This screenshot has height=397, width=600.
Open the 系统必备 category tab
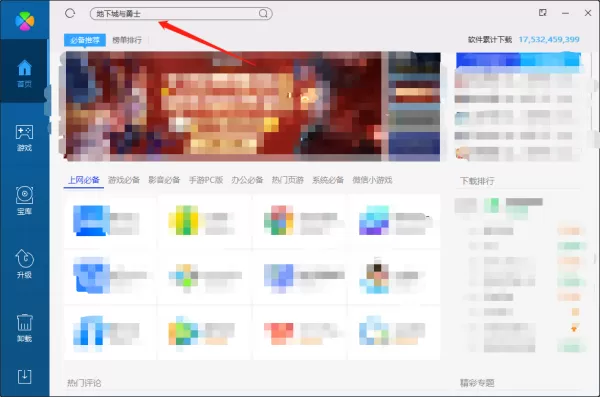328,180
